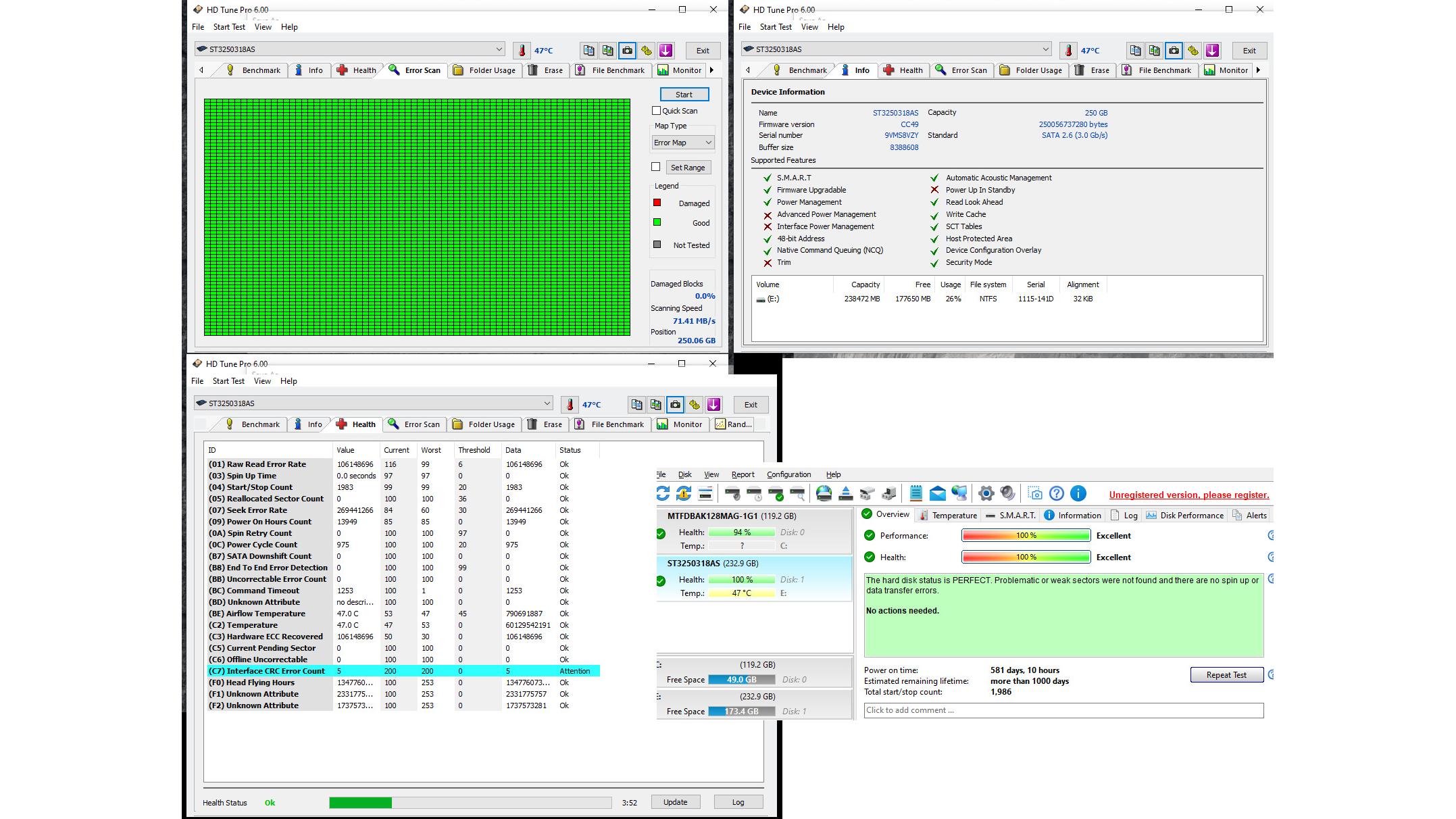Click the disk-with-clock test icon in Hard Disk Sentinel
This screenshot has height=819, width=1456.
point(754,494)
